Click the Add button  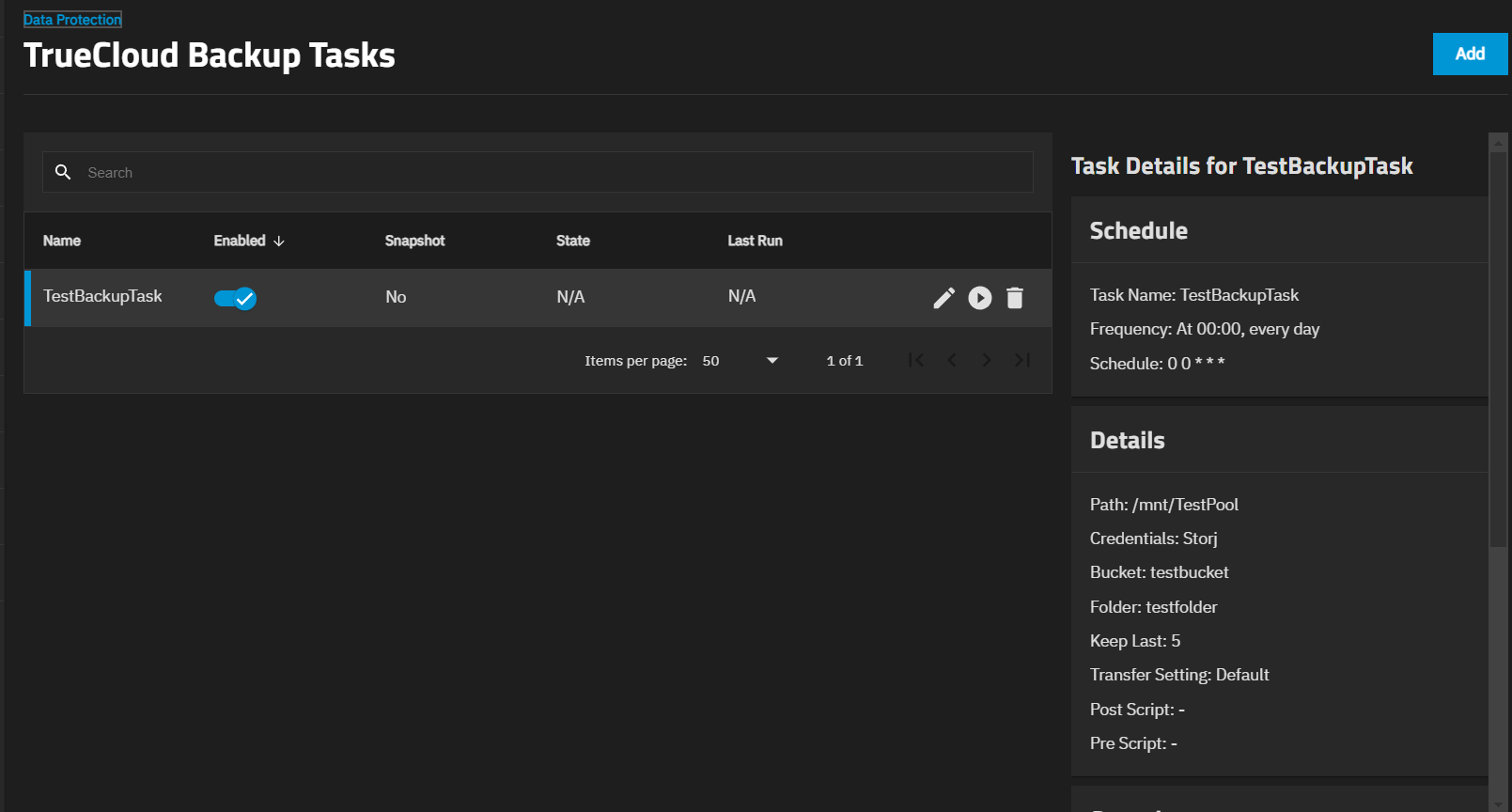click(x=1470, y=54)
